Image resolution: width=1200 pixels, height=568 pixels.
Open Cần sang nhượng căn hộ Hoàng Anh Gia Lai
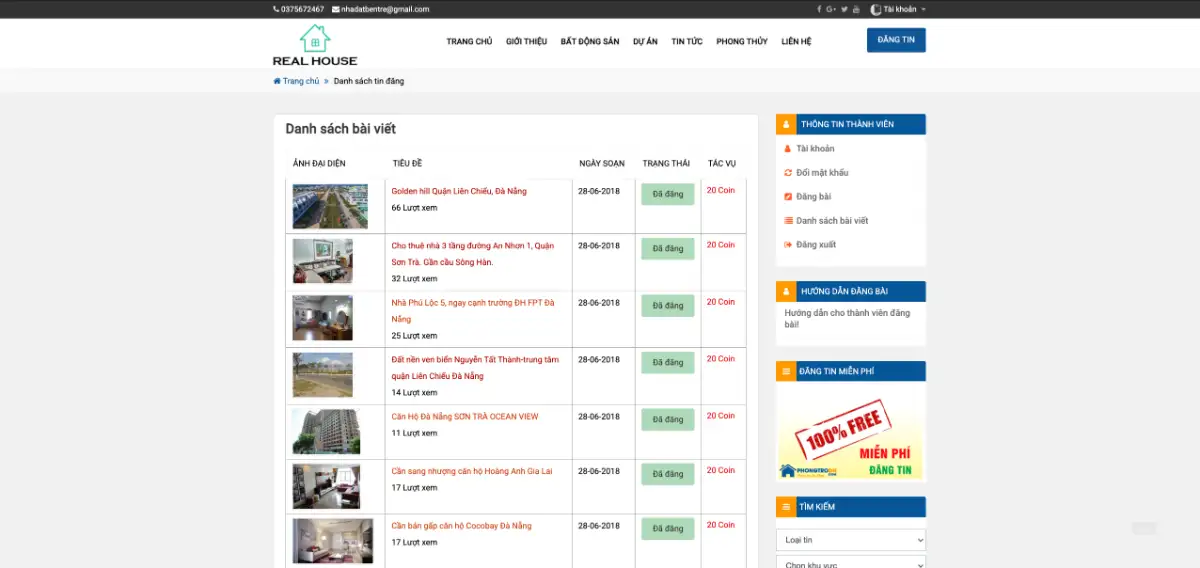click(x=471, y=471)
